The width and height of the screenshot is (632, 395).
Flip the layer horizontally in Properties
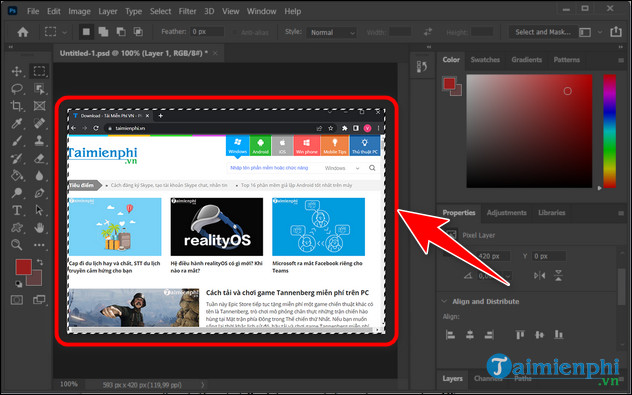(539, 276)
